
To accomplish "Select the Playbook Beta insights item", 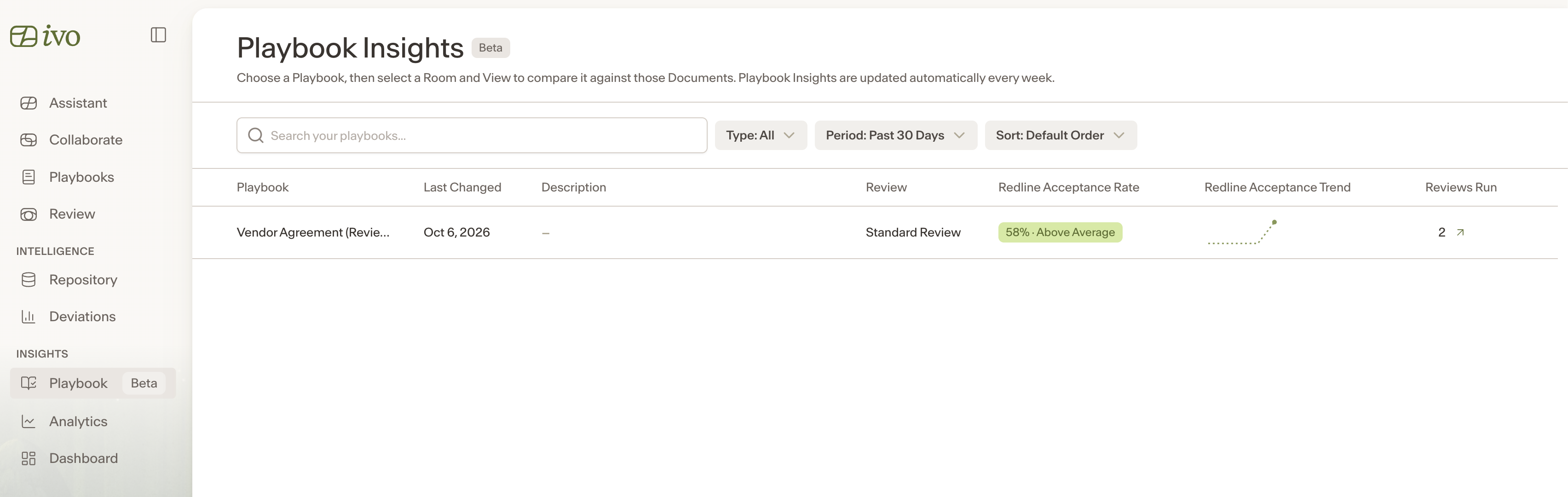I will pyautogui.click(x=92, y=383).
